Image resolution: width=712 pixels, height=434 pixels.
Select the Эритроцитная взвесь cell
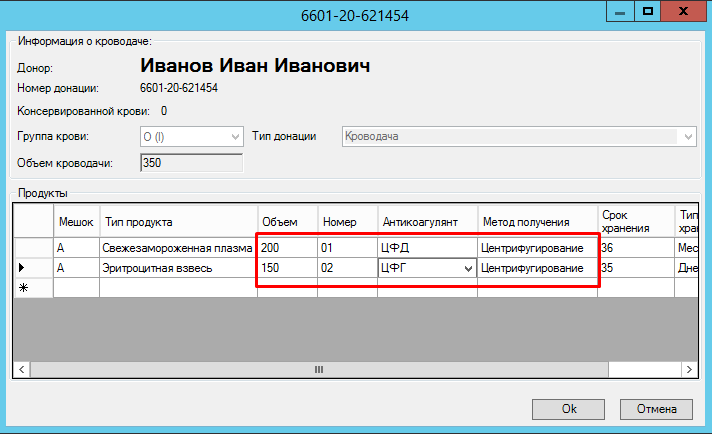click(x=177, y=268)
